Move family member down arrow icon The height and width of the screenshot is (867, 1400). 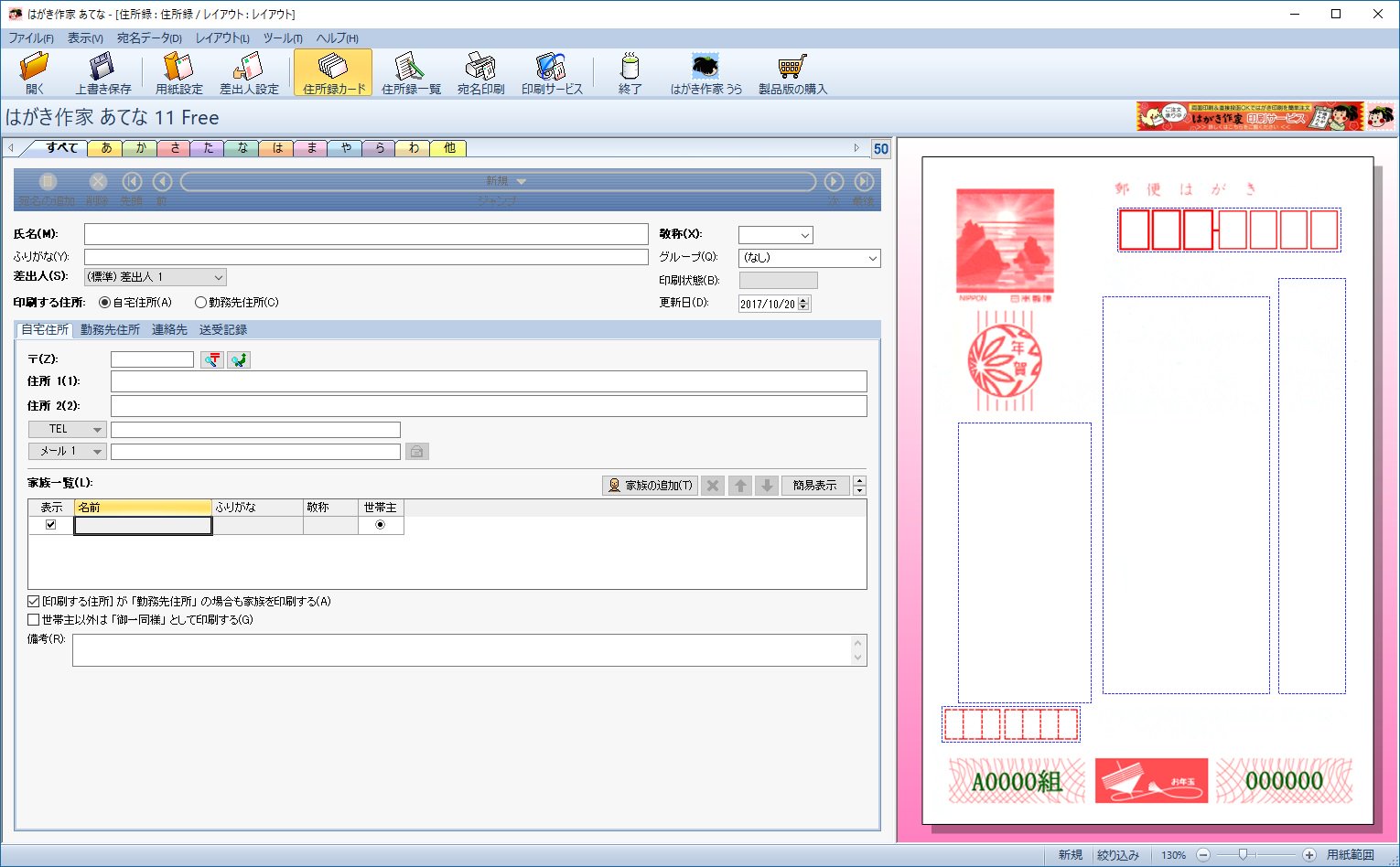click(x=768, y=486)
